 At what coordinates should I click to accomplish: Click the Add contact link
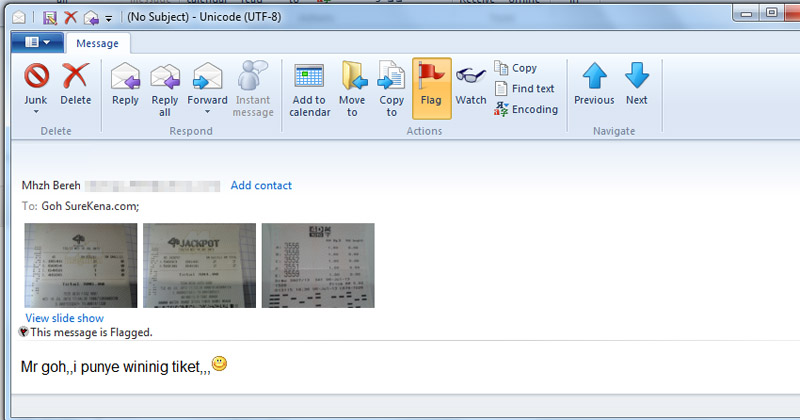tap(261, 185)
